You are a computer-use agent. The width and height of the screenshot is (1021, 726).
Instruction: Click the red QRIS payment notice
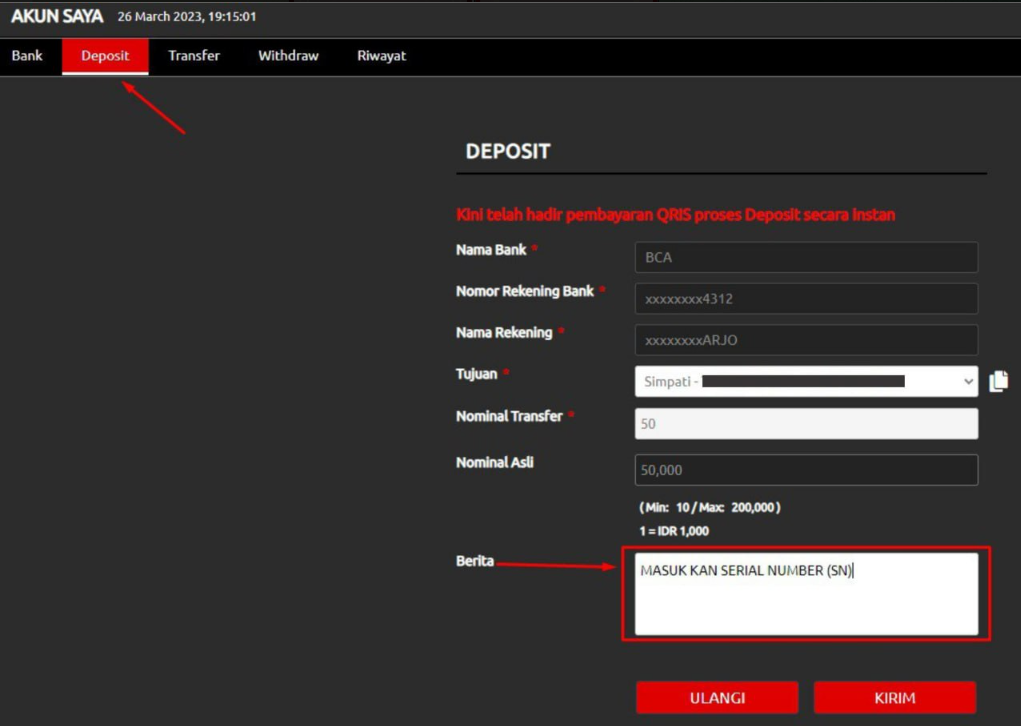tap(675, 215)
